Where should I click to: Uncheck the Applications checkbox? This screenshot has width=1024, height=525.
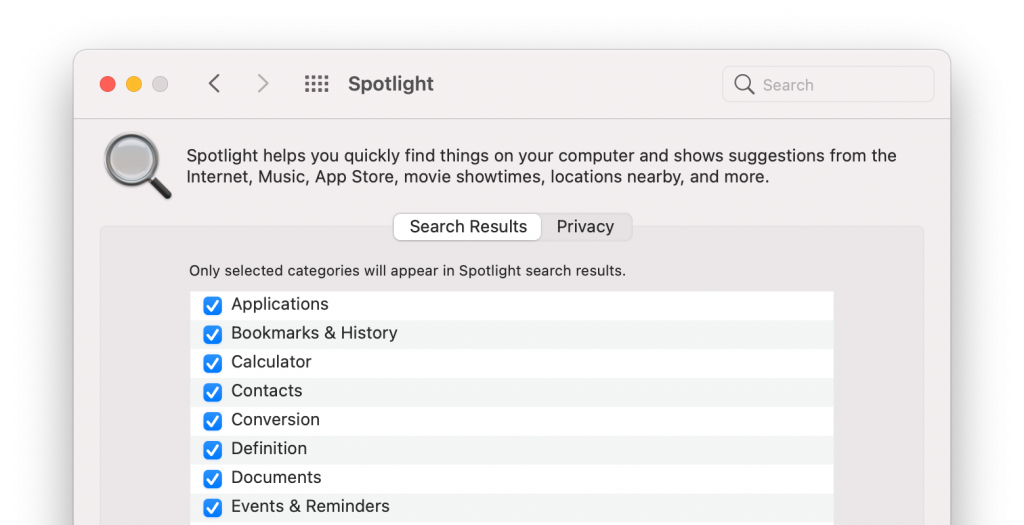click(212, 306)
